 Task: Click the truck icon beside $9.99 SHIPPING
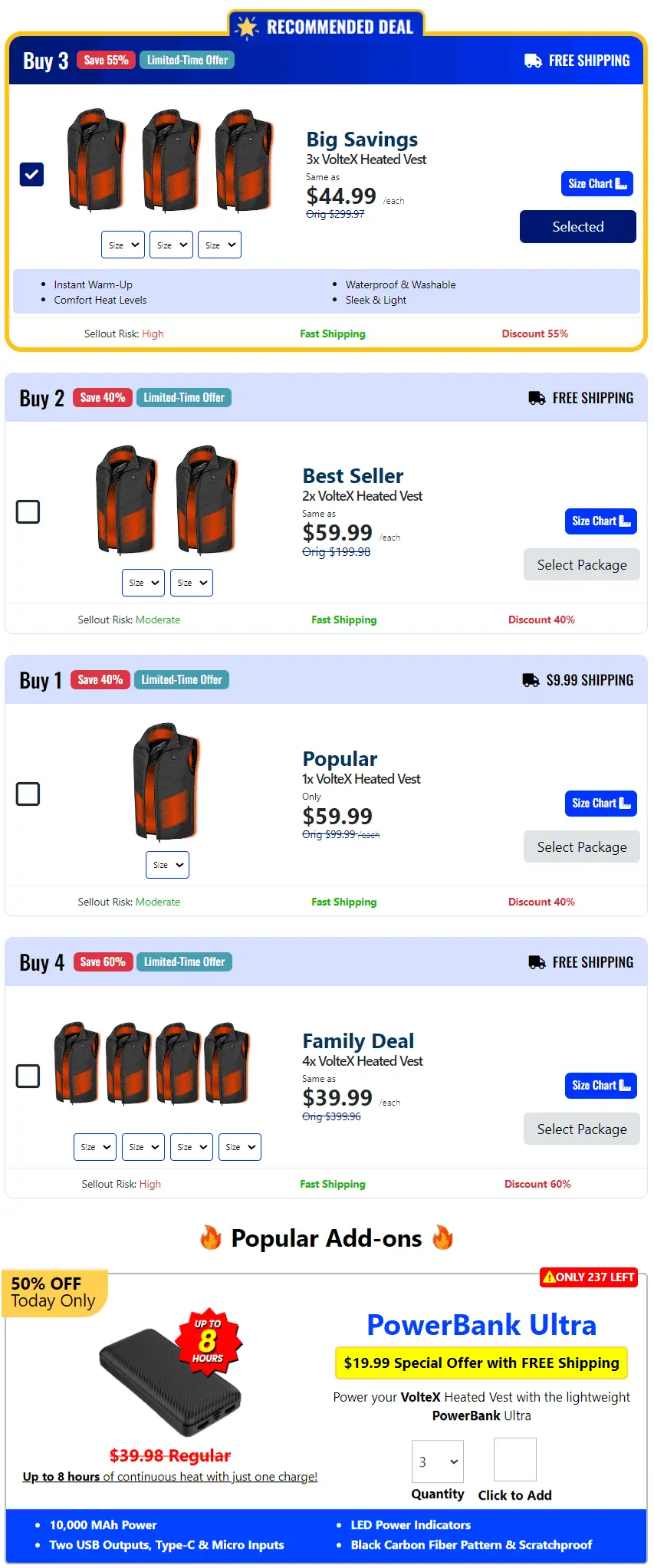click(529, 679)
